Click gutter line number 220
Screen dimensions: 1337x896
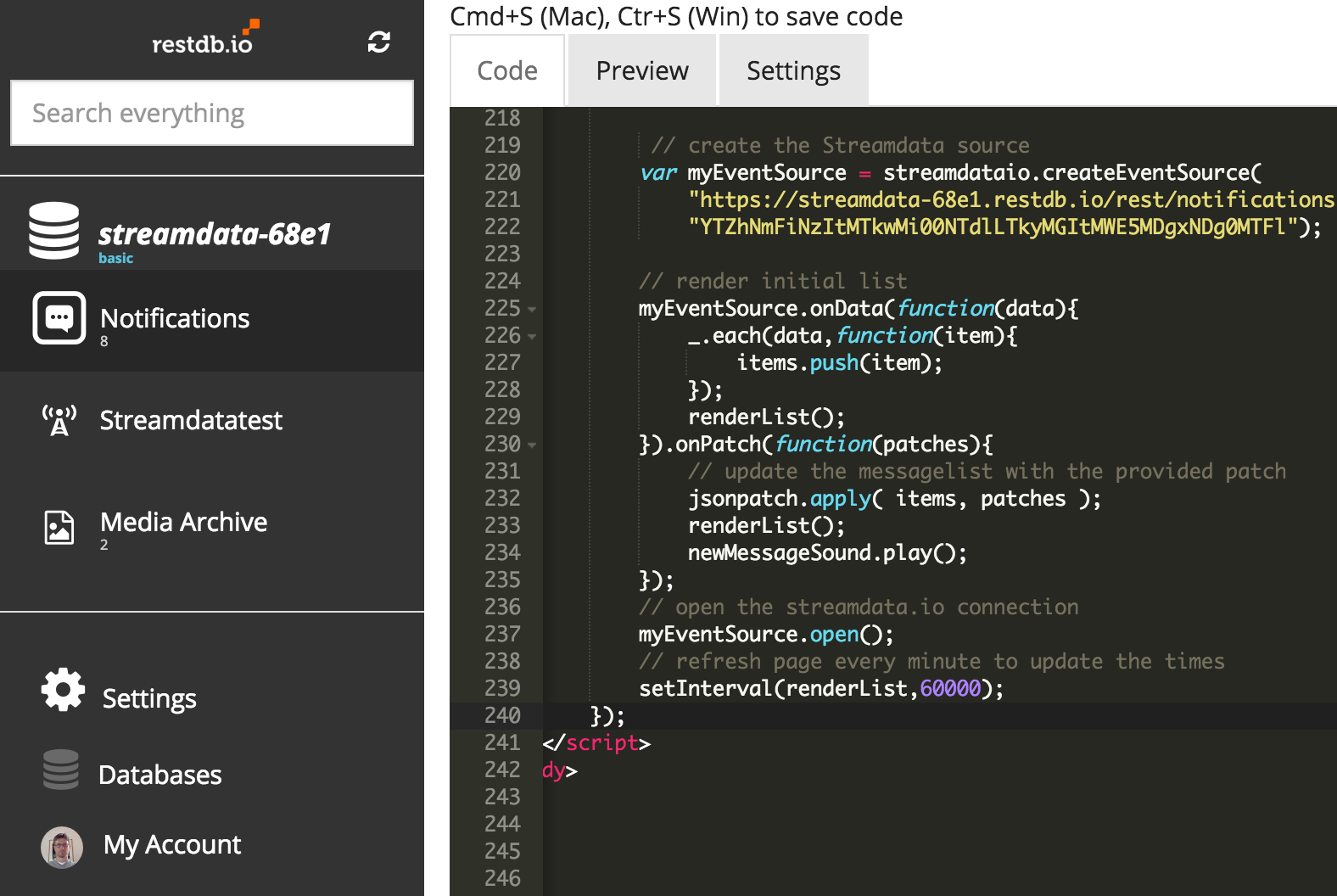(502, 172)
